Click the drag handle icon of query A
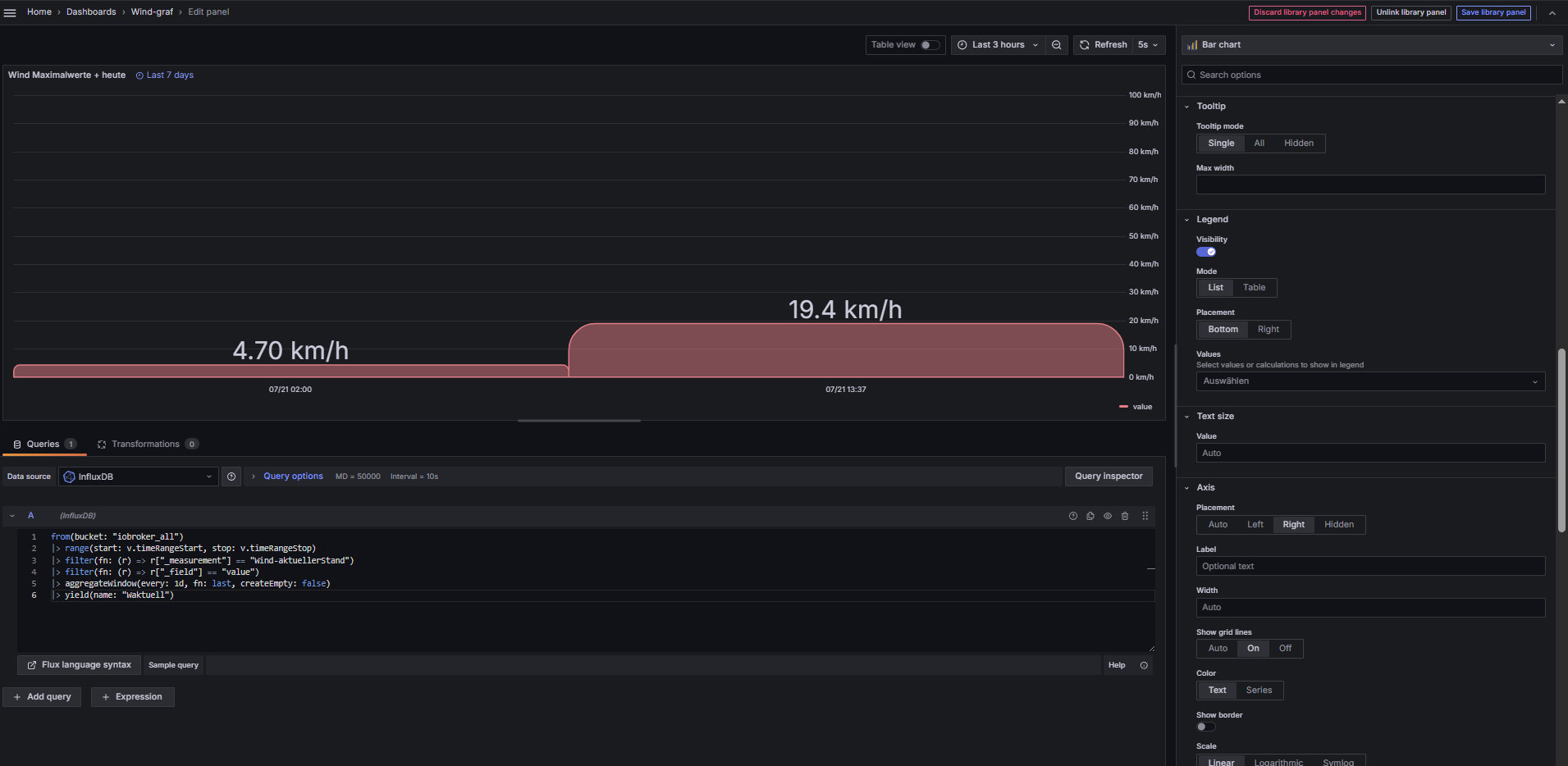This screenshot has width=1568, height=766. pos(1145,516)
